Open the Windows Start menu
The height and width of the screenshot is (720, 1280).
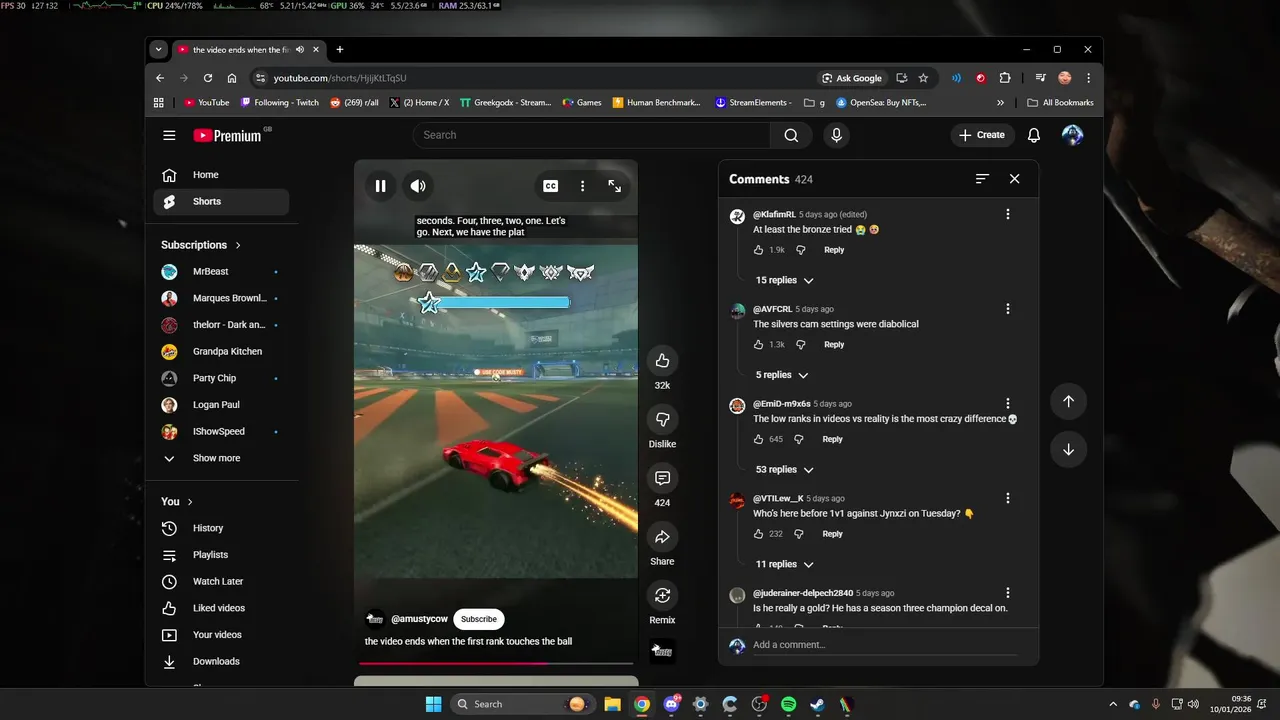433,704
